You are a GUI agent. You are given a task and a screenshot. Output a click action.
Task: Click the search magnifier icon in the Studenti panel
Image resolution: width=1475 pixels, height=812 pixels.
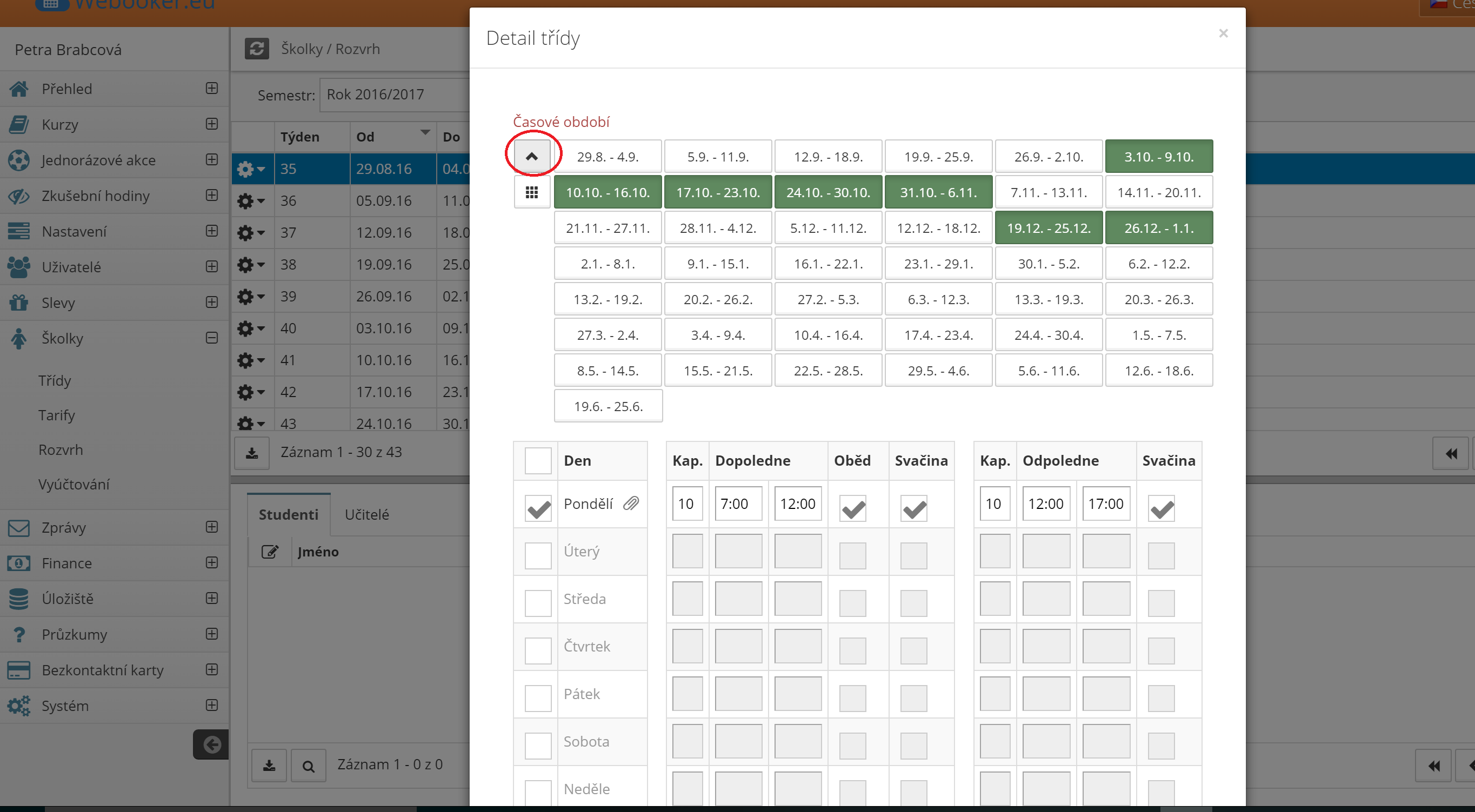(x=308, y=766)
